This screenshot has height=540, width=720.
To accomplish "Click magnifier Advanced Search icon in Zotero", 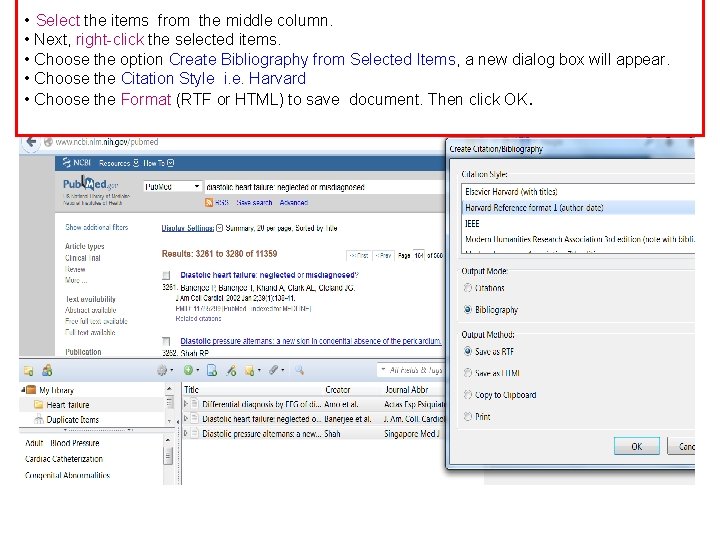I will [299, 370].
